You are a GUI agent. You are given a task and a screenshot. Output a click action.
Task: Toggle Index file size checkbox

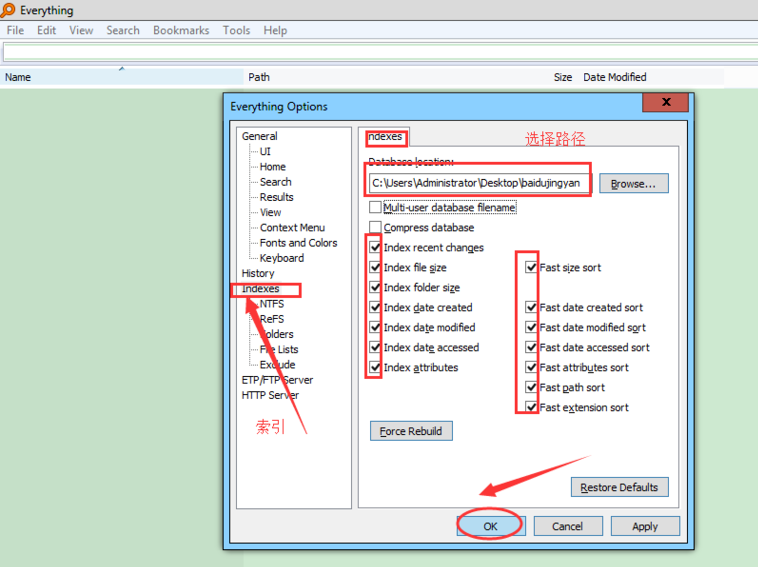pyautogui.click(x=375, y=267)
